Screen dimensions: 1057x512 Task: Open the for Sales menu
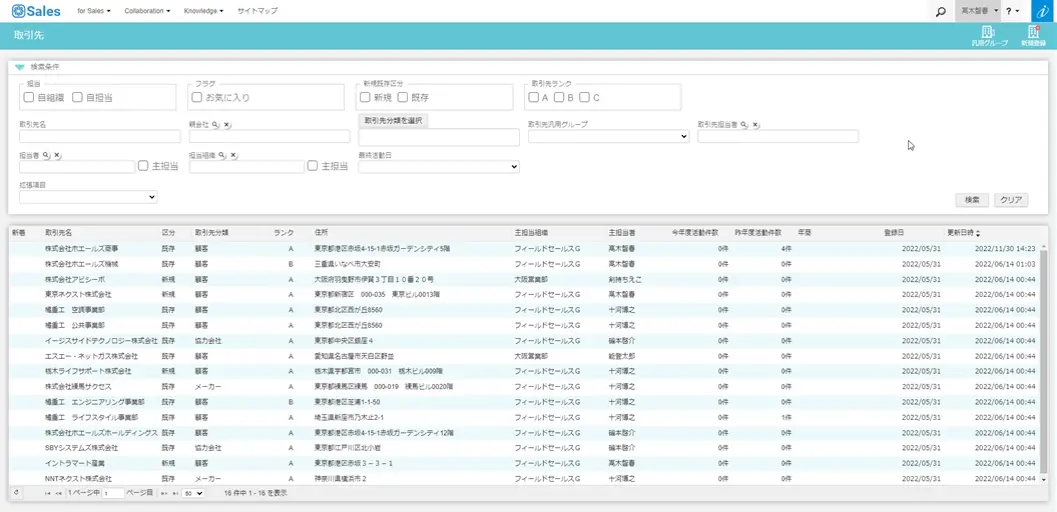pyautogui.click(x=94, y=11)
